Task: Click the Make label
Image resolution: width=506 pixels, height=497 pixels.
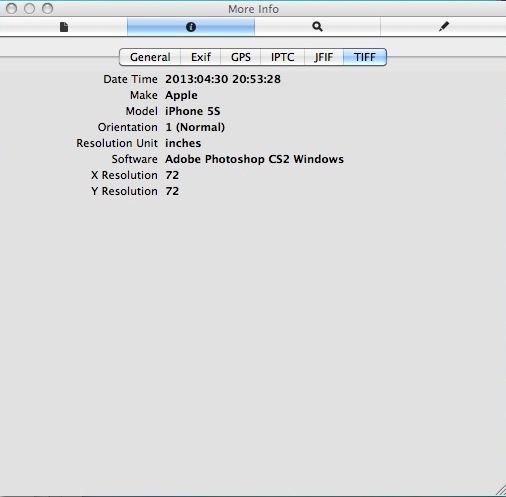Action: [x=144, y=95]
